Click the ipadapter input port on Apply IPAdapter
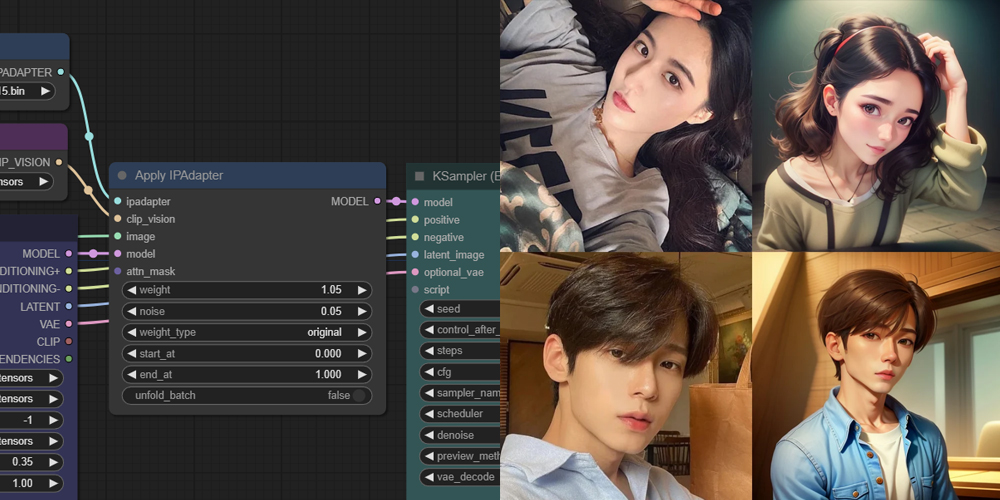 click(117, 202)
